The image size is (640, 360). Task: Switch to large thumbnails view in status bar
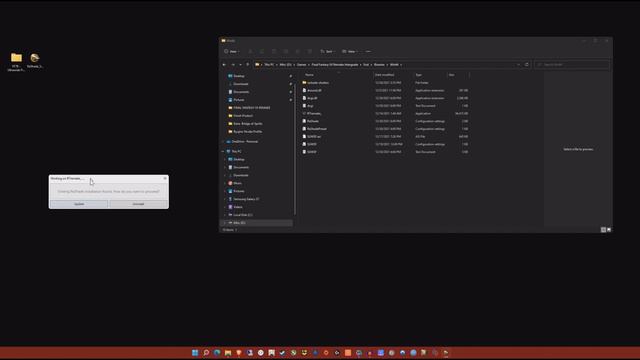(609, 230)
